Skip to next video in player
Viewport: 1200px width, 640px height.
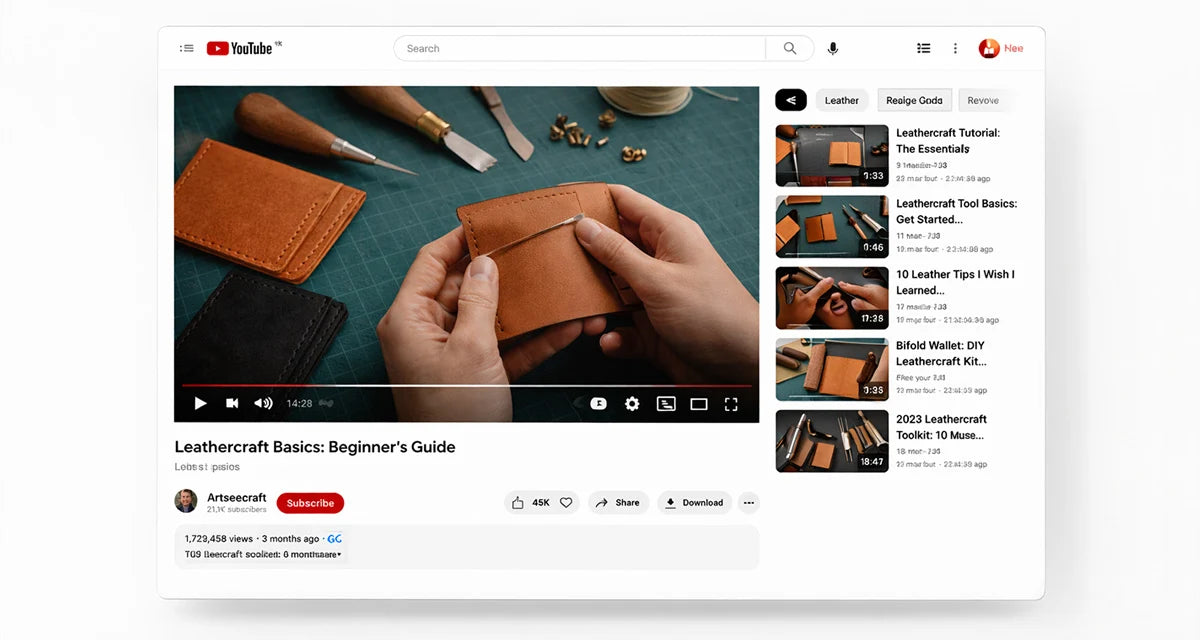point(232,403)
